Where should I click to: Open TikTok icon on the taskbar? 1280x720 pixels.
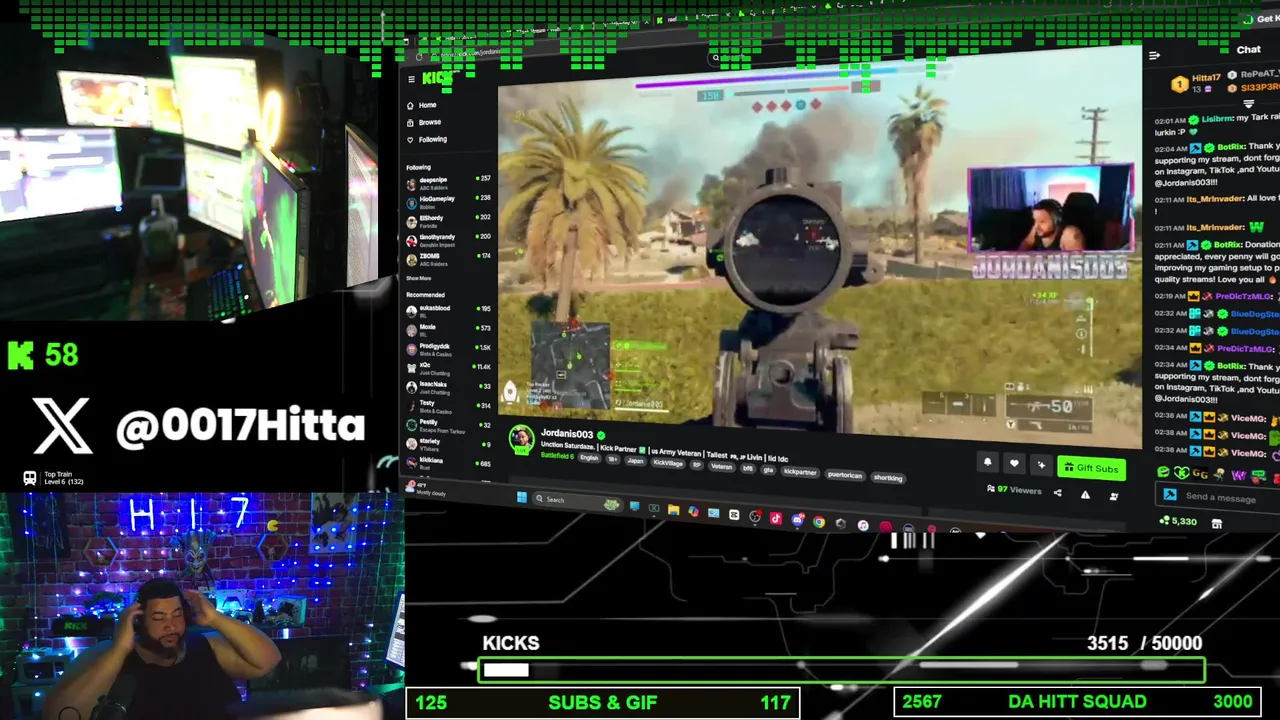tap(775, 517)
